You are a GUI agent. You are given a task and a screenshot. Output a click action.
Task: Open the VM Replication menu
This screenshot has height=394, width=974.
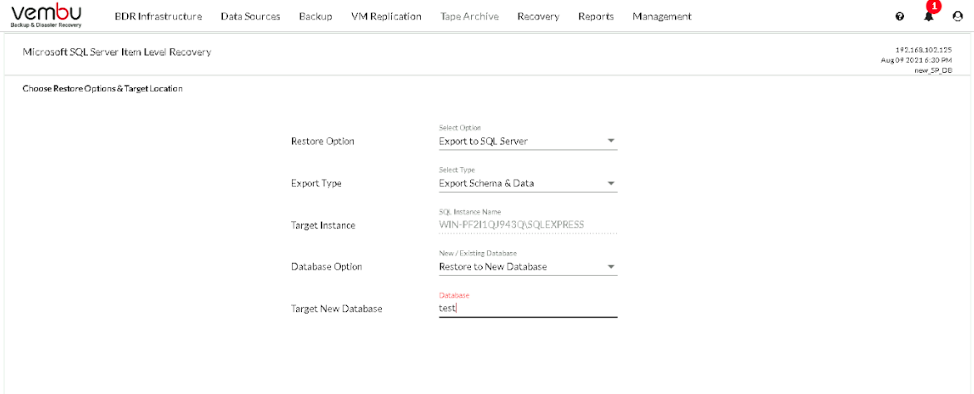386,17
